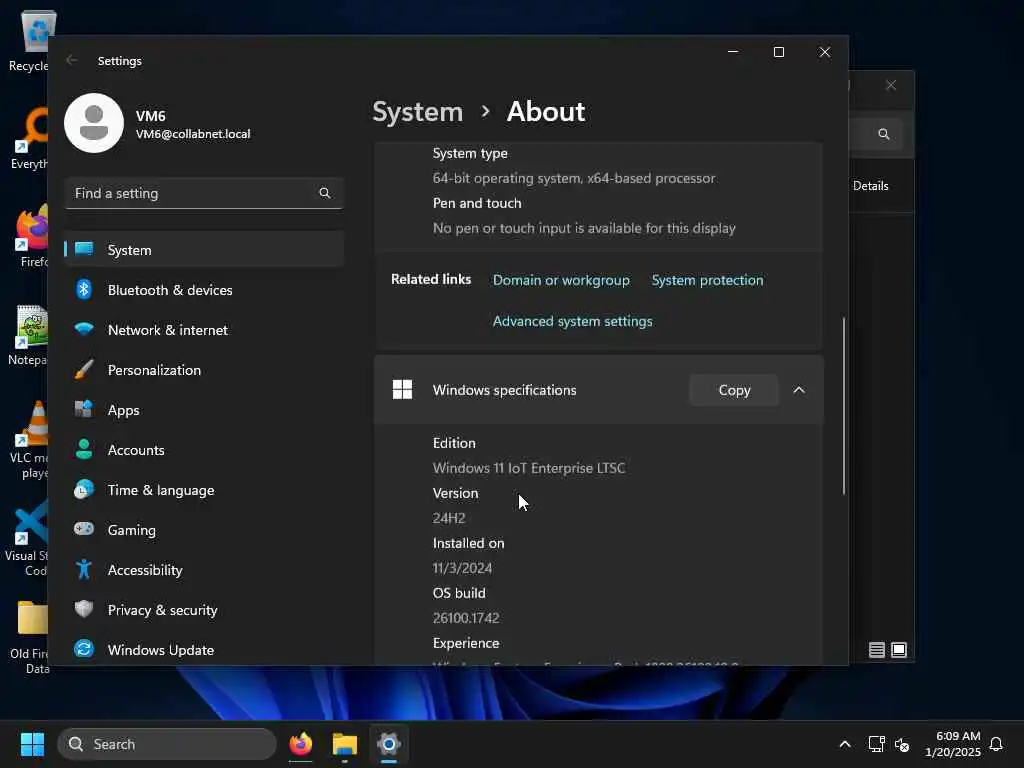Click the Bluetooth icon in sidebar
The width and height of the screenshot is (1024, 768).
pos(84,289)
